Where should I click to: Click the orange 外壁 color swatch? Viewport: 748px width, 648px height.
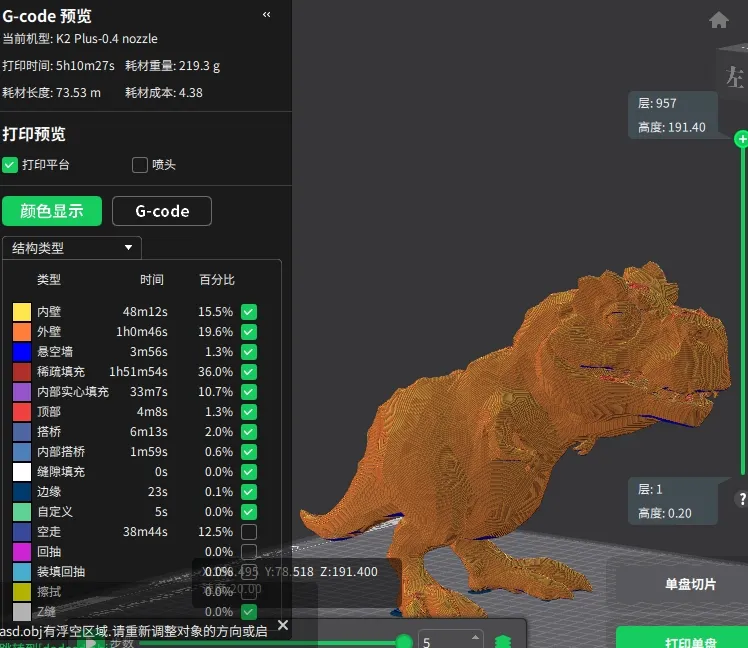click(x=22, y=332)
